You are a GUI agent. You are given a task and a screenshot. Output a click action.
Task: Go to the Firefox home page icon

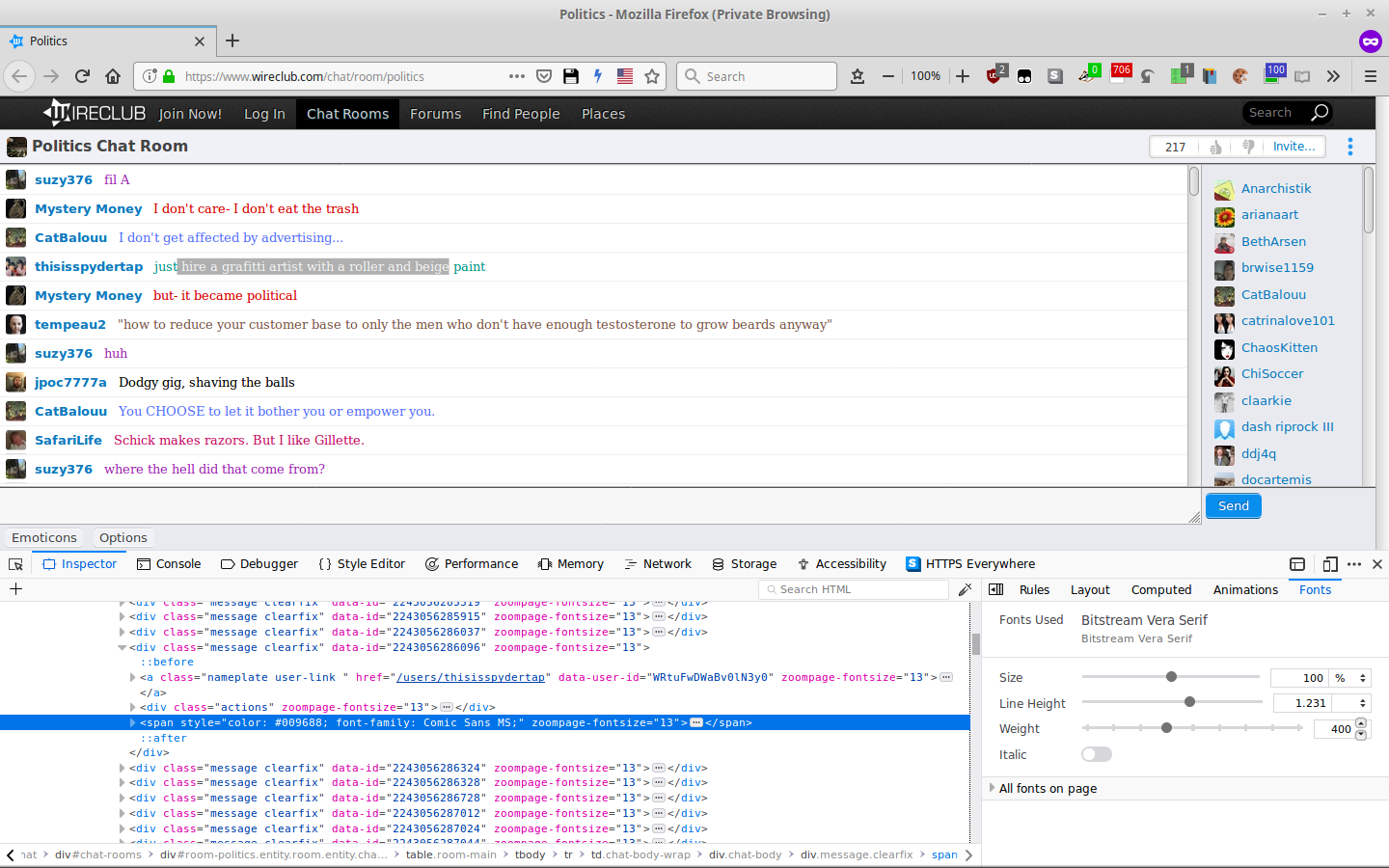(x=113, y=76)
